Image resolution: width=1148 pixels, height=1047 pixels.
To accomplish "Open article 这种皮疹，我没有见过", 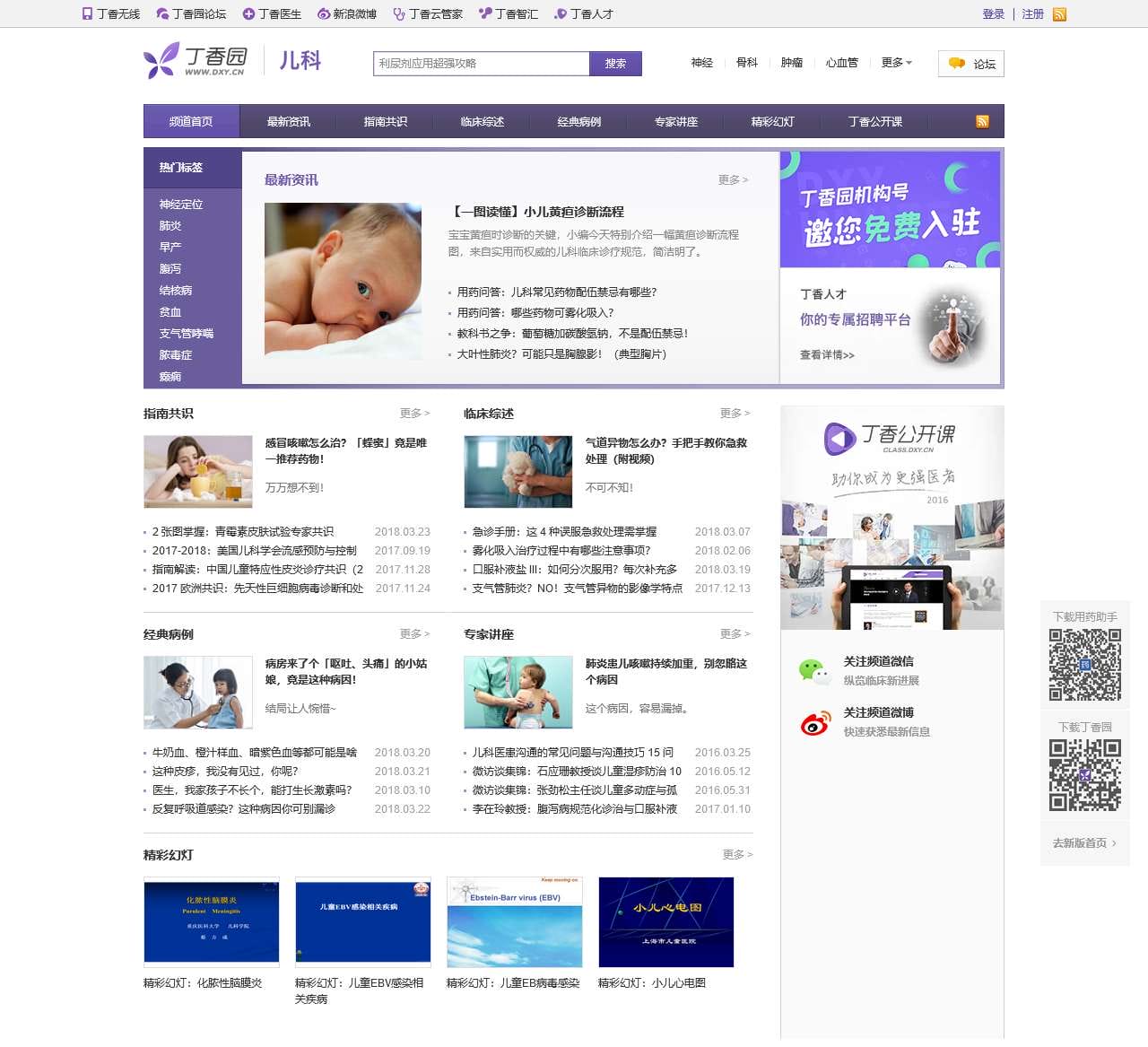I will tap(225, 771).
